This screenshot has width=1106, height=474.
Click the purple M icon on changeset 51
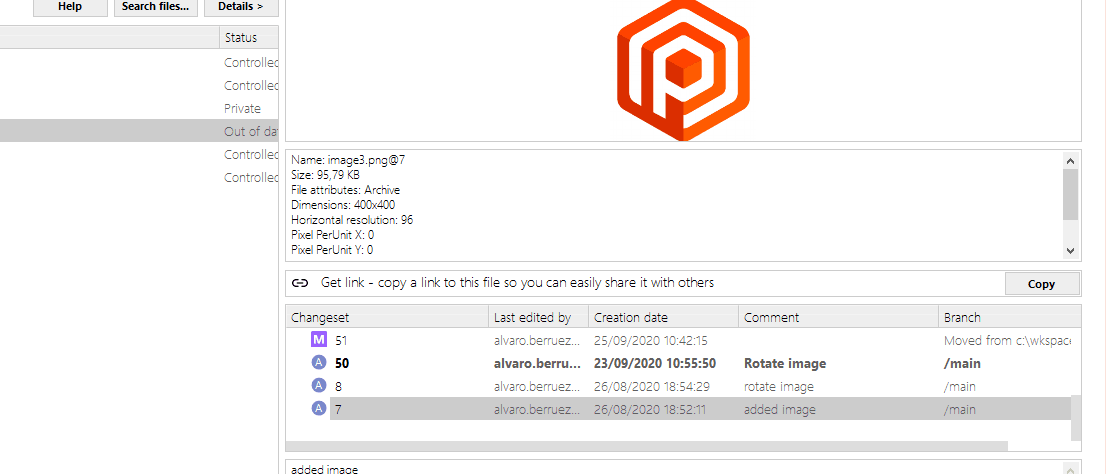click(319, 341)
